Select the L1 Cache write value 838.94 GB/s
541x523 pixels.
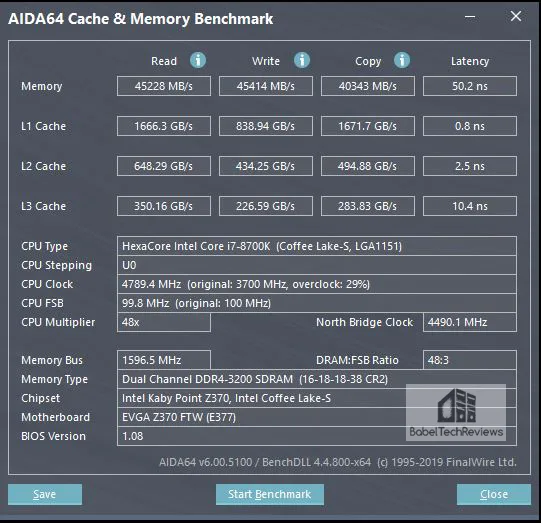tap(266, 126)
